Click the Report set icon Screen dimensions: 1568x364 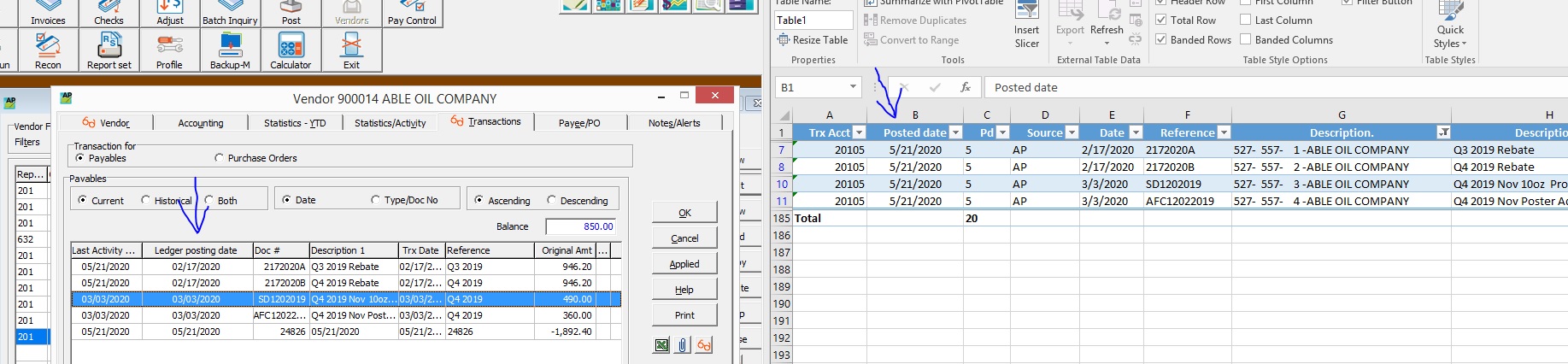(109, 50)
